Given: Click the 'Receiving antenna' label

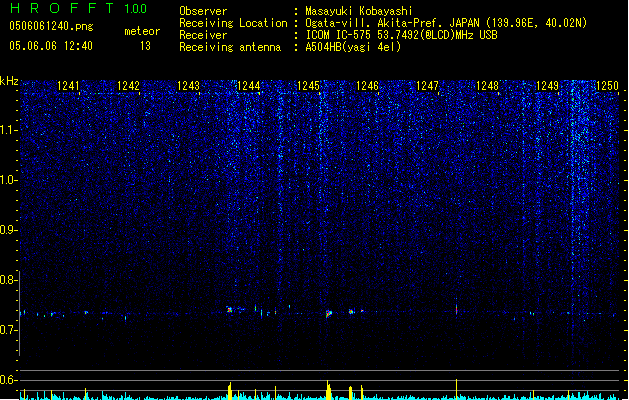Looking at the screenshot, I should click(x=230, y=47).
